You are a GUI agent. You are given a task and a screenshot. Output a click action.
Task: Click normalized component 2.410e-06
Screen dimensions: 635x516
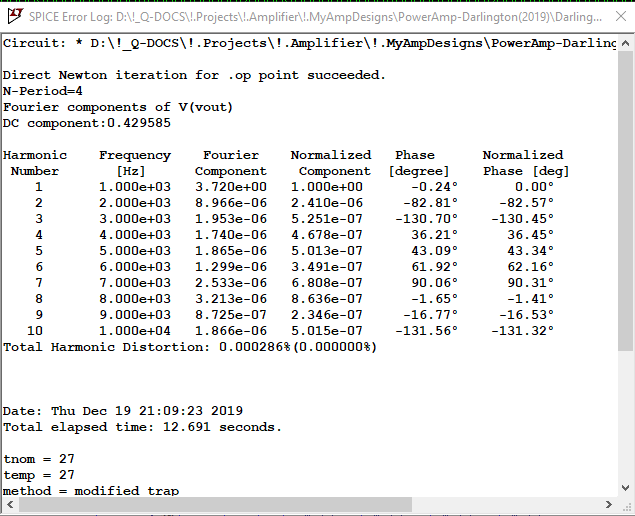[327, 203]
